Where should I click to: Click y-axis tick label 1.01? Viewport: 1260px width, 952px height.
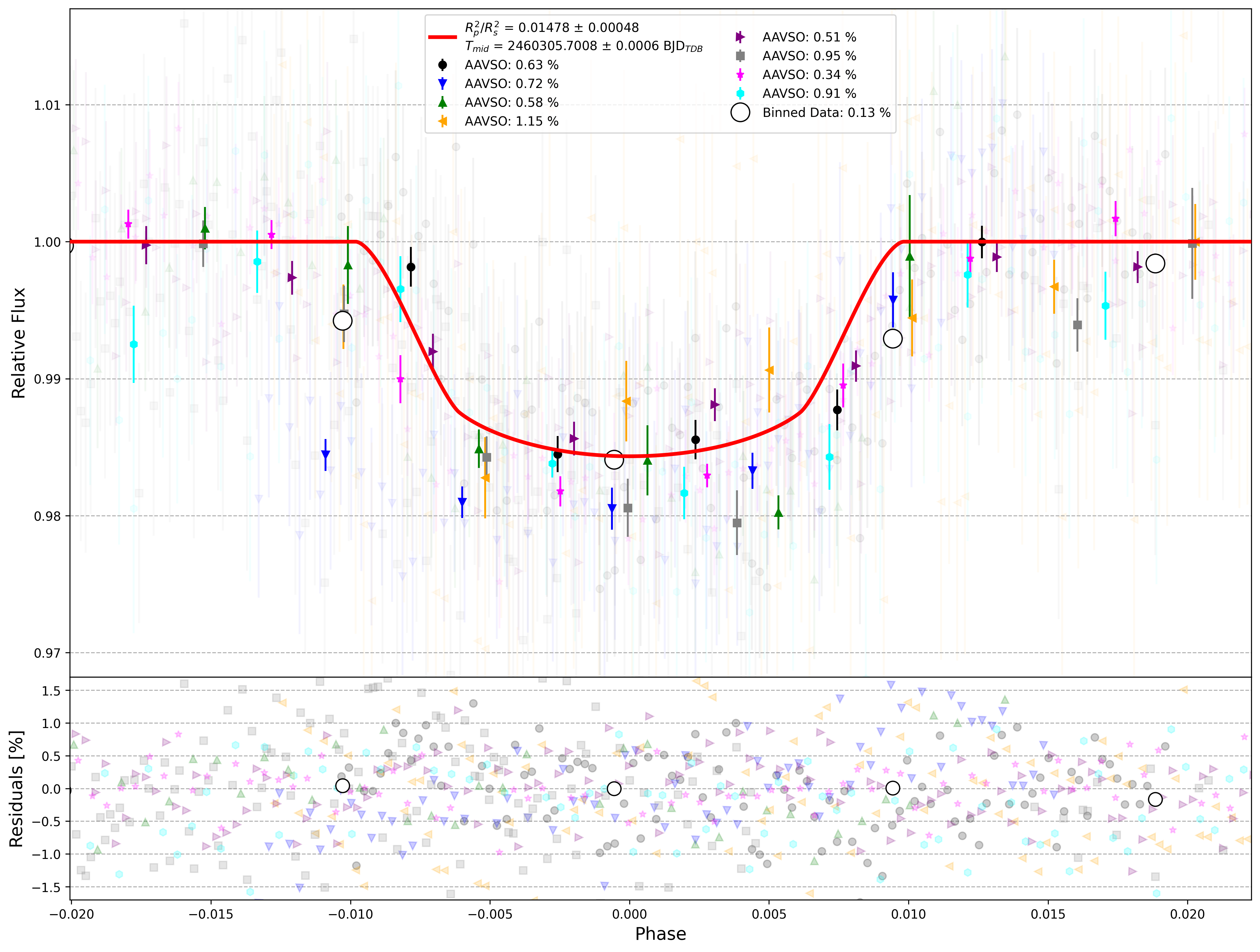pos(47,105)
